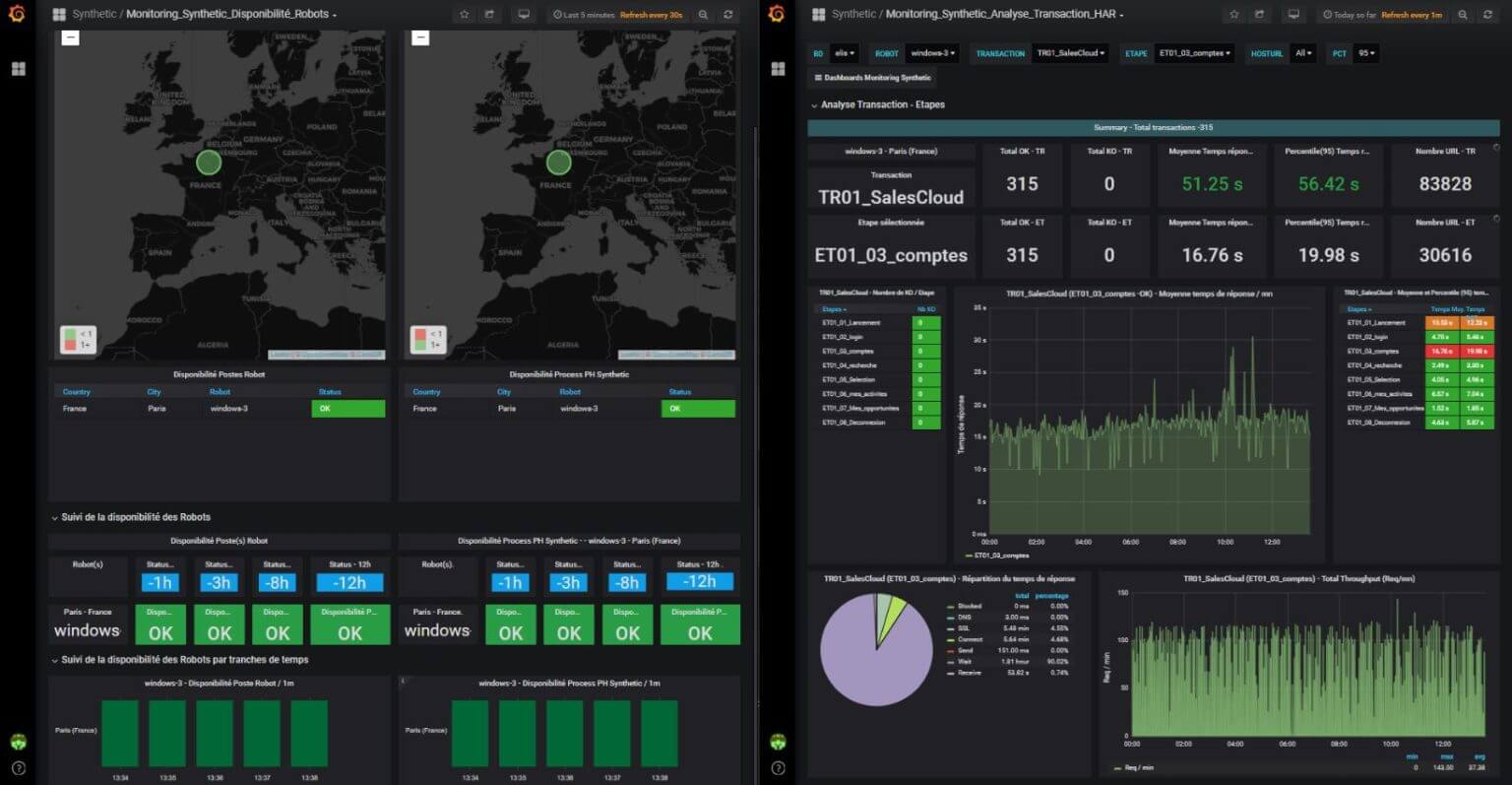The height and width of the screenshot is (785, 1512).
Task: Share the Analyse_Transaction_HAR dashboard
Action: (1259, 15)
